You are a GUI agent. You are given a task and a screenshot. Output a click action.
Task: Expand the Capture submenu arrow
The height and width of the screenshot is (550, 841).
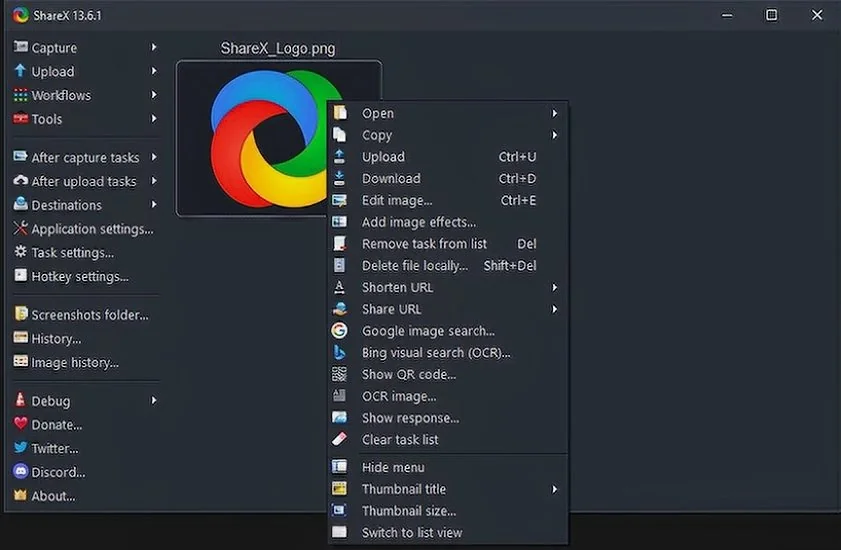pos(154,47)
